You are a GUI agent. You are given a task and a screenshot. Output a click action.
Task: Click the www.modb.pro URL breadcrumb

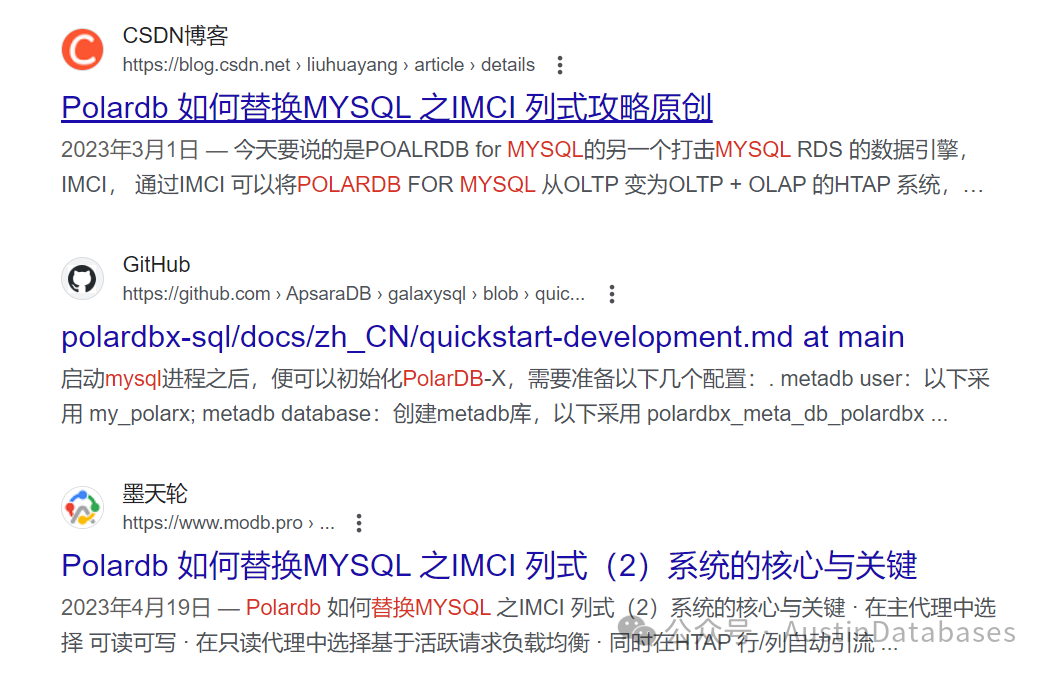click(x=228, y=523)
